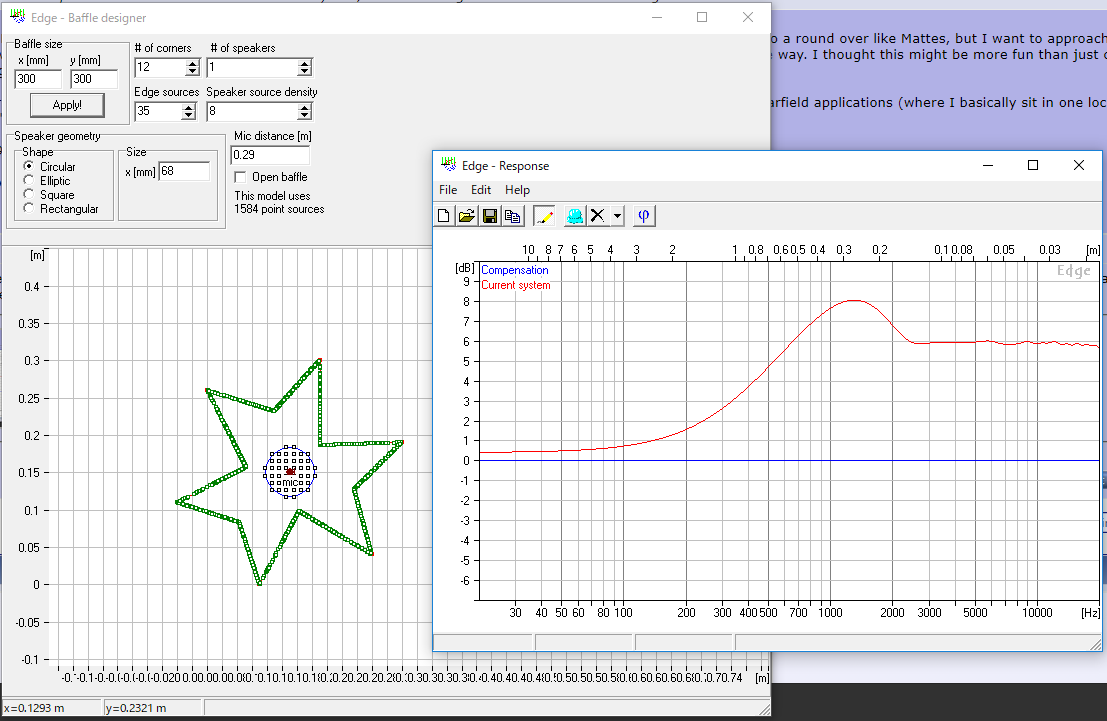1107x721 pixels.
Task: Save response with the floppy disk icon
Action: [490, 216]
